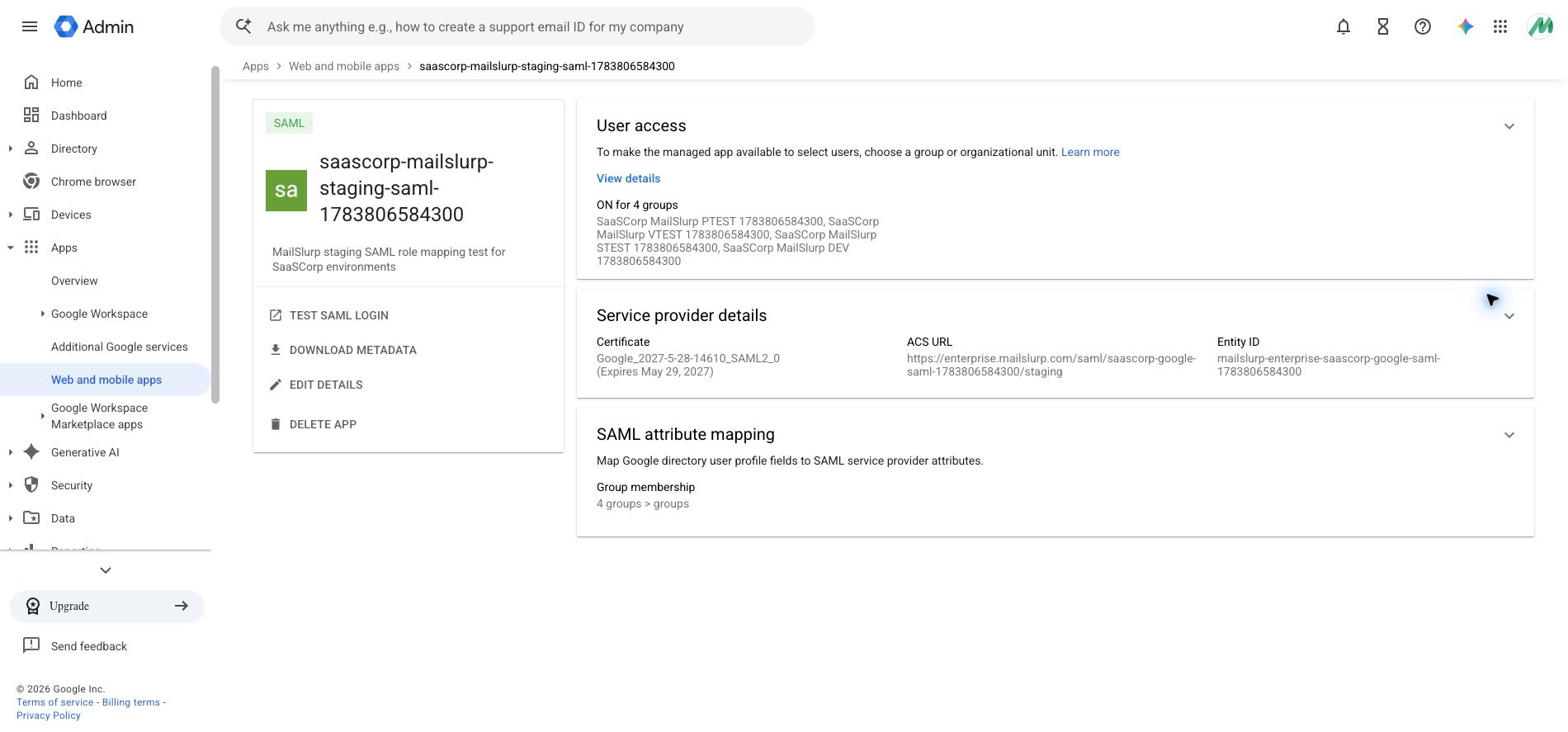The height and width of the screenshot is (732, 1568).
Task: Open the help question mark icon
Action: pos(1423,26)
